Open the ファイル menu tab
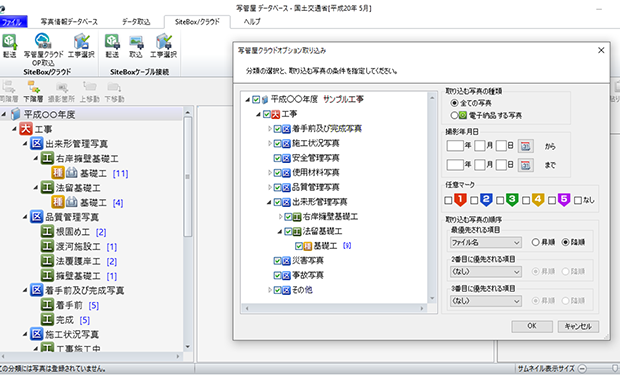Viewport: 620px width, 380px height. (13, 22)
